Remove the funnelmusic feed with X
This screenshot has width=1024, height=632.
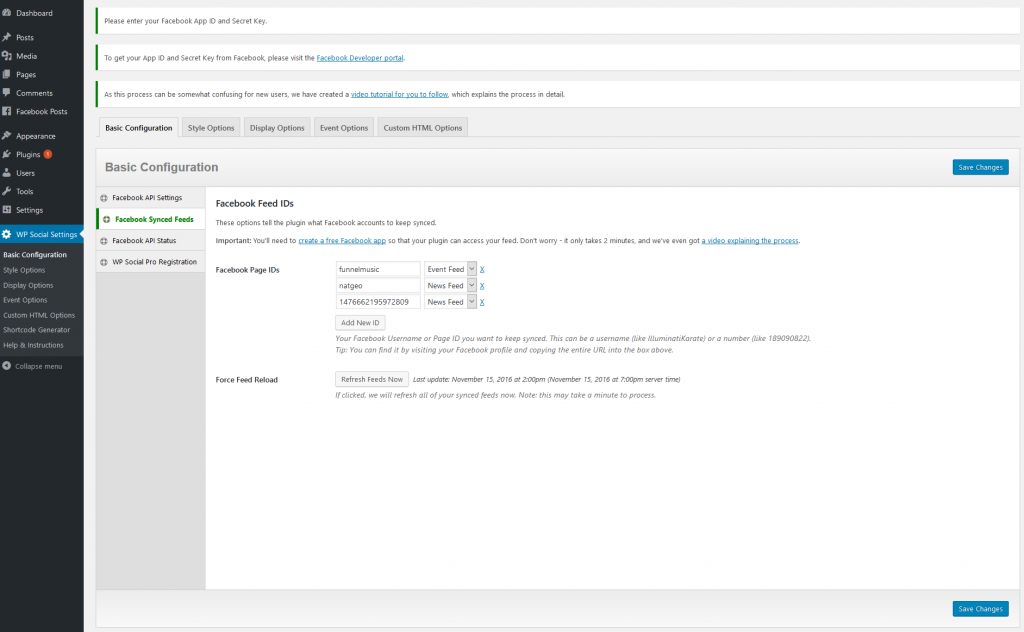point(482,269)
